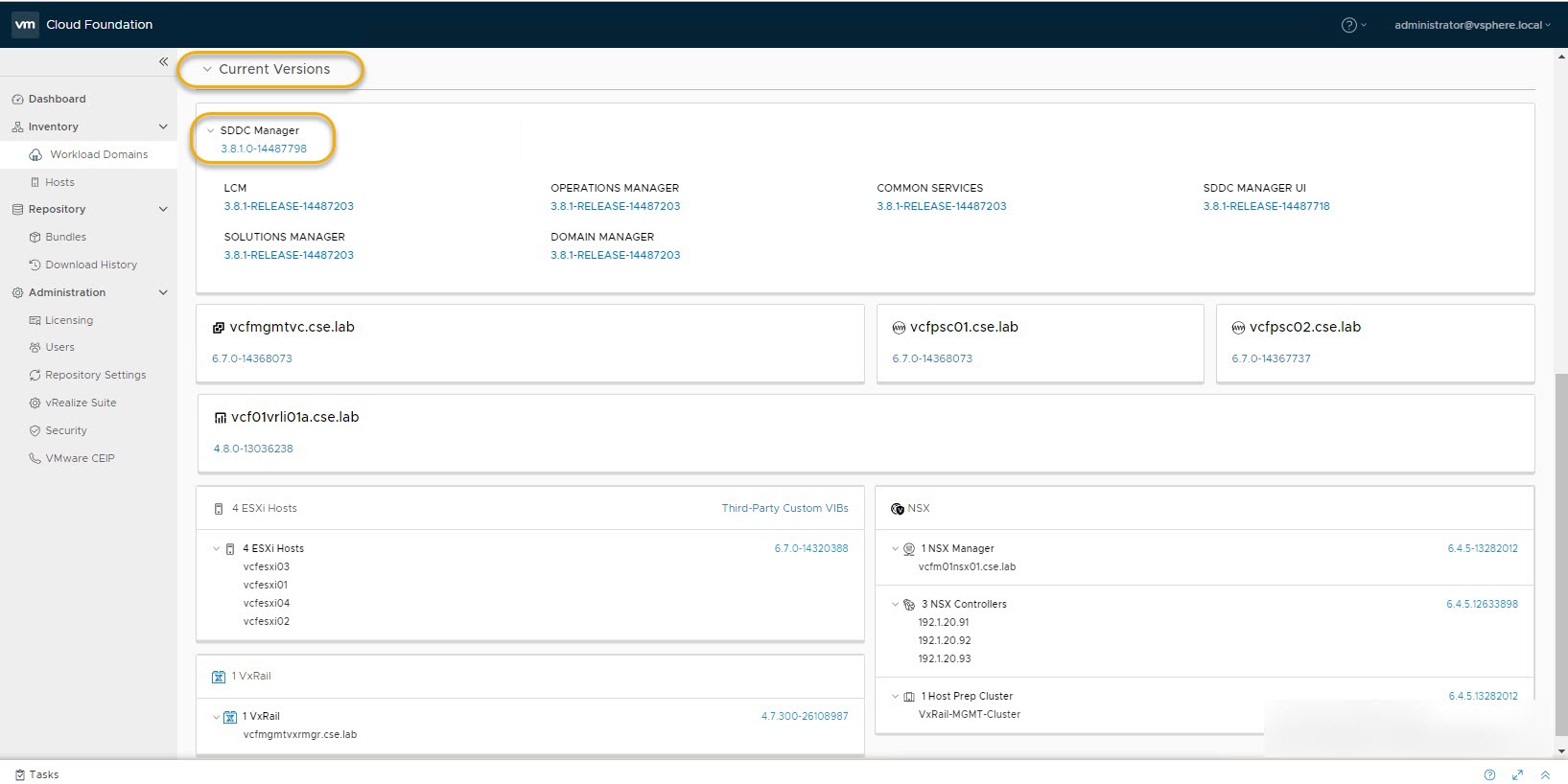Click the double-chevron up icon in bottom bar
The width and height of the screenshot is (1568, 784).
pos(1545,774)
